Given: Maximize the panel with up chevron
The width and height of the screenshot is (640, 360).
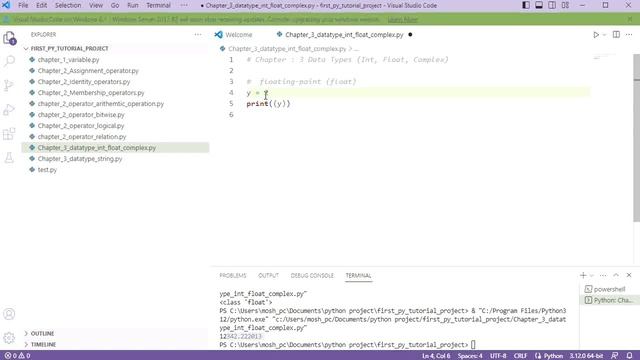Looking at the screenshot, I should [x=616, y=276].
